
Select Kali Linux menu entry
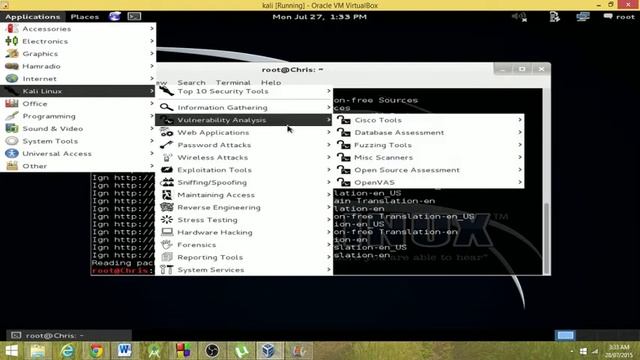(78, 91)
